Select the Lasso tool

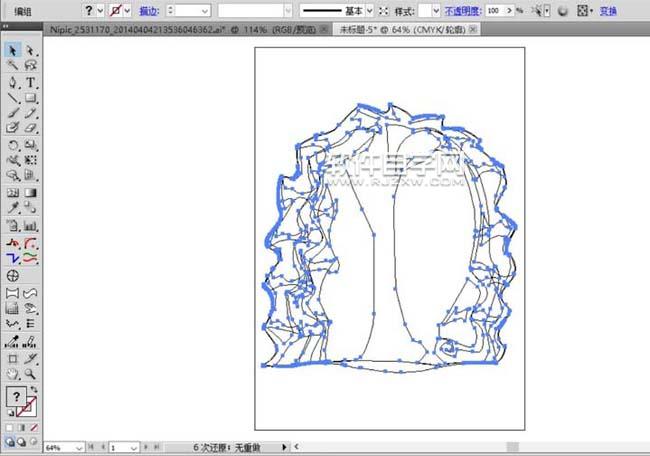tap(30, 65)
